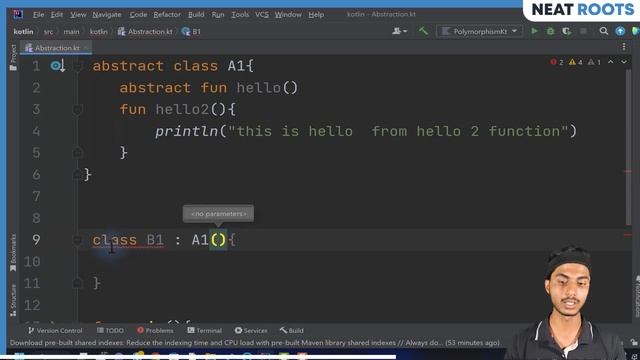Open the Project tool window
Image resolution: width=640 pixels, height=360 pixels.
(x=13, y=57)
